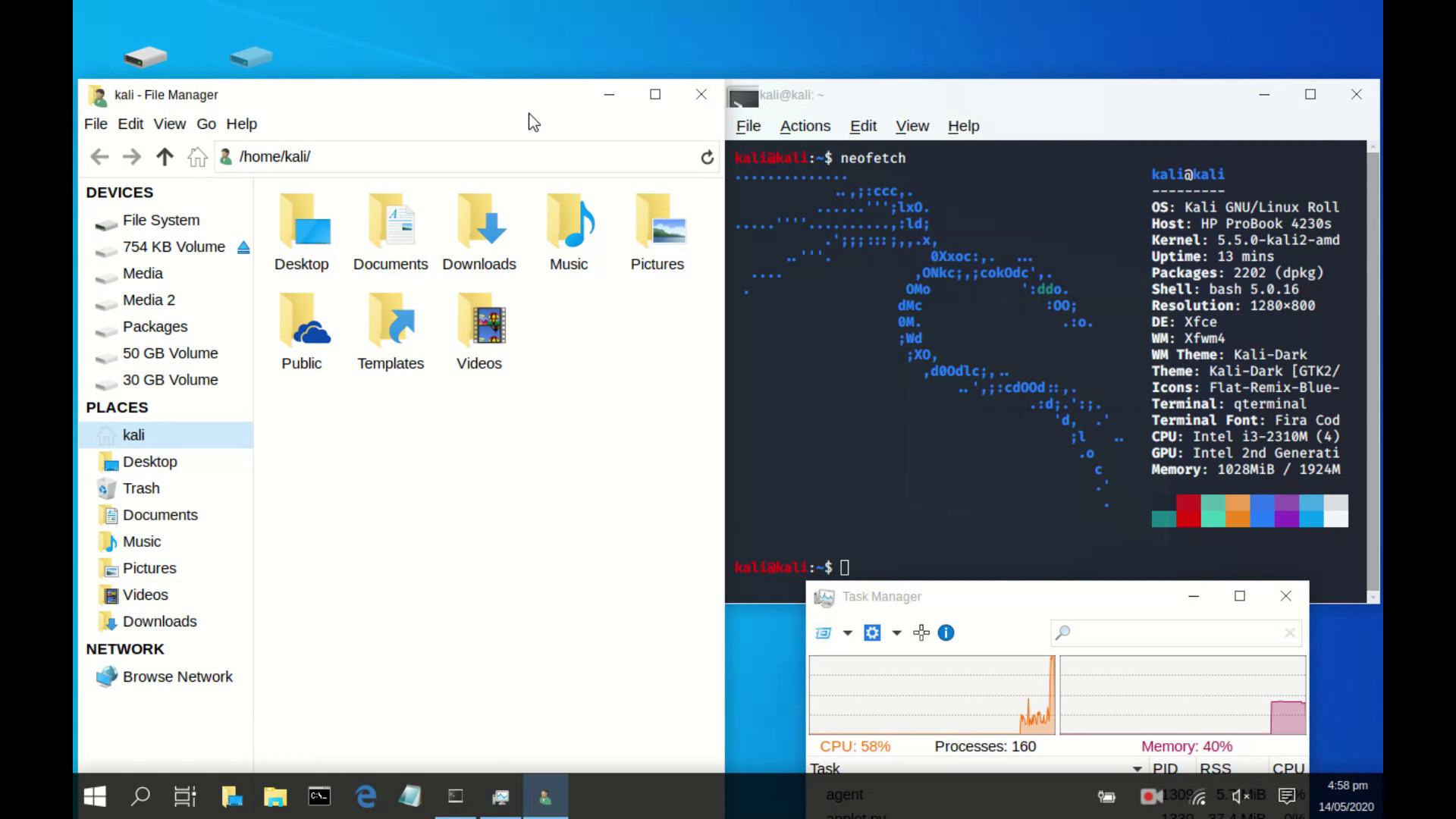Select the window filter icon in Task Manager
Viewport: 1456px width, 819px height.
(x=821, y=632)
